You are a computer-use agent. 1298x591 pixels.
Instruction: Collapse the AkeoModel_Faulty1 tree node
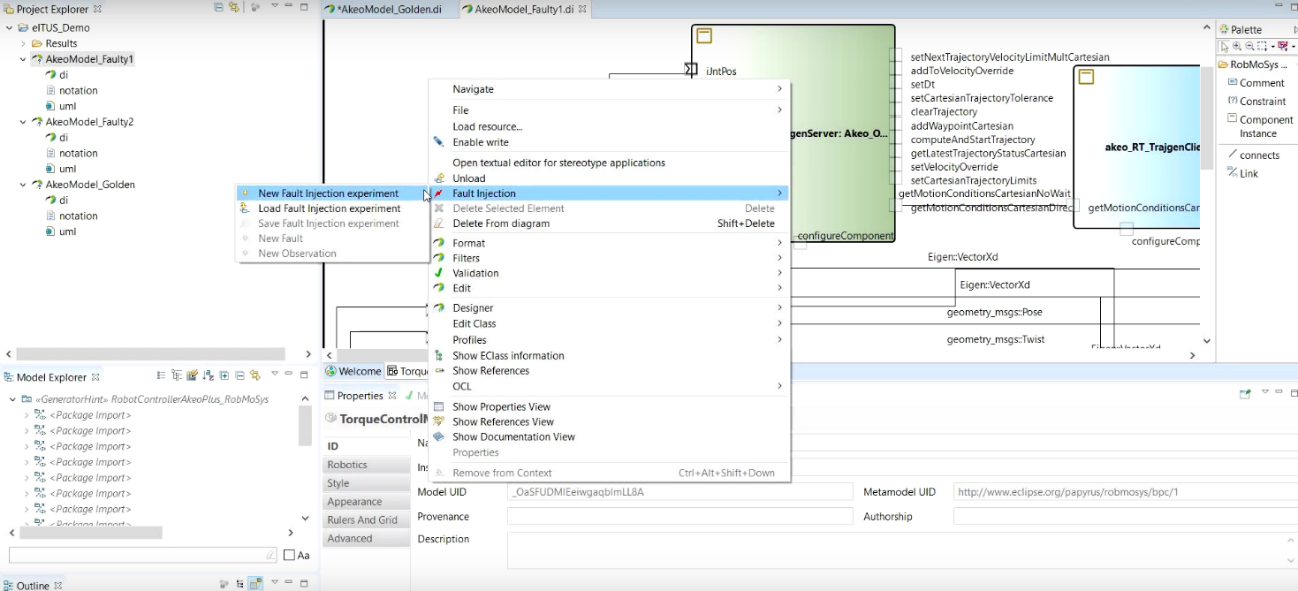pyautogui.click(x=24, y=60)
